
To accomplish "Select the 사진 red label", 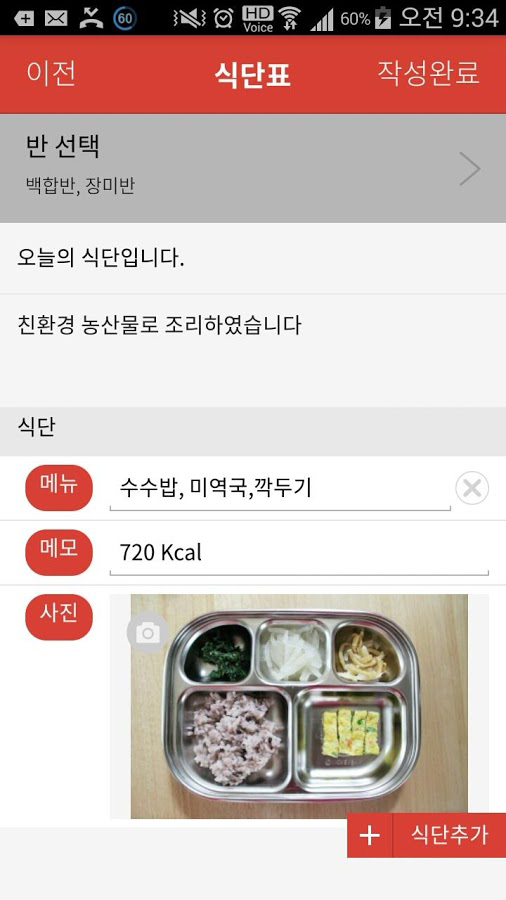I will [x=59, y=617].
